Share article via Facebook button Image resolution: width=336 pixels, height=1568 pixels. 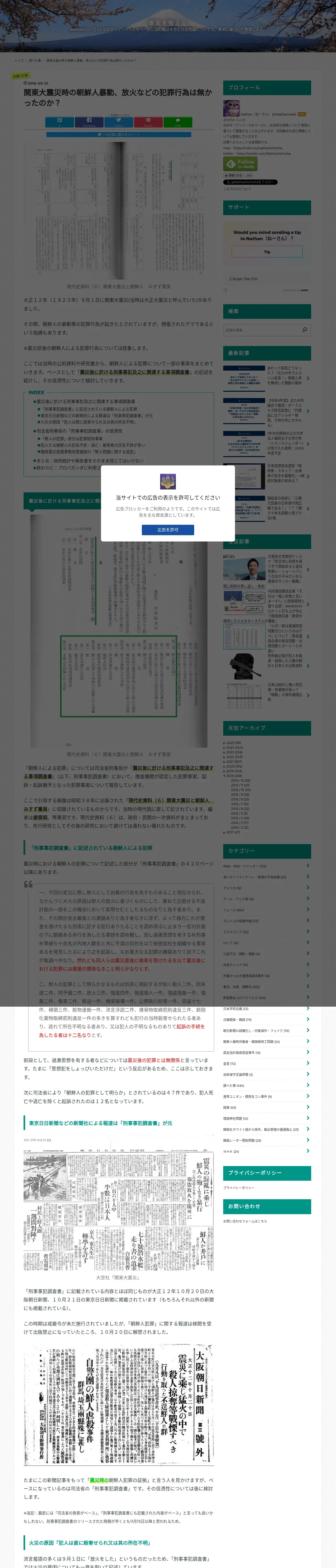pos(89,122)
